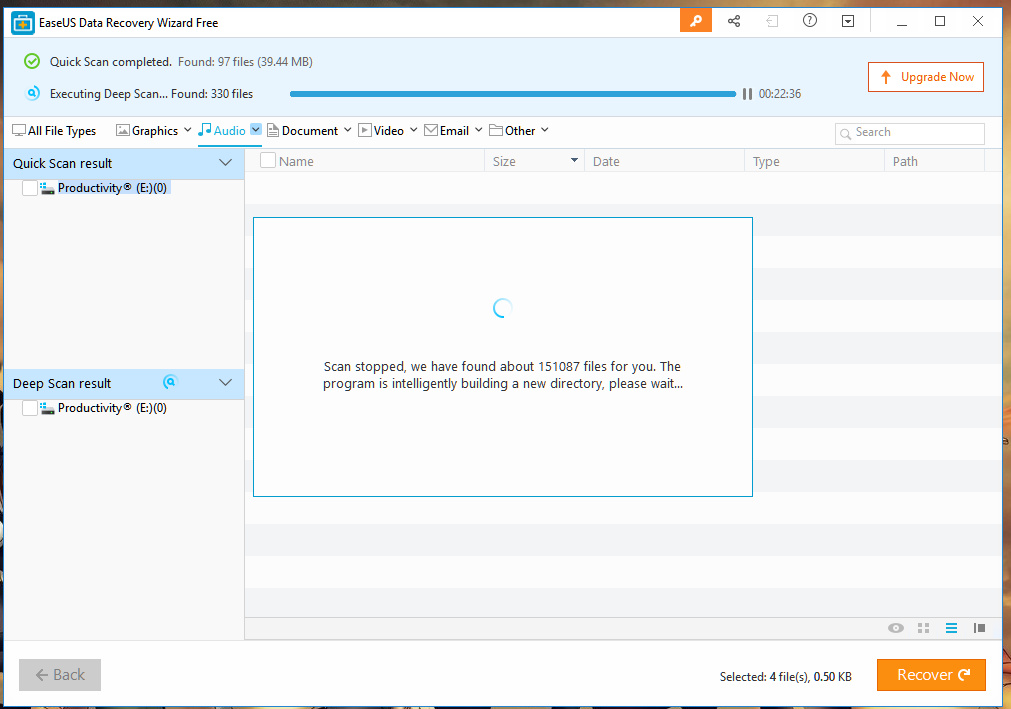
Task: Open the title bar dropdown menu icon
Action: point(848,21)
